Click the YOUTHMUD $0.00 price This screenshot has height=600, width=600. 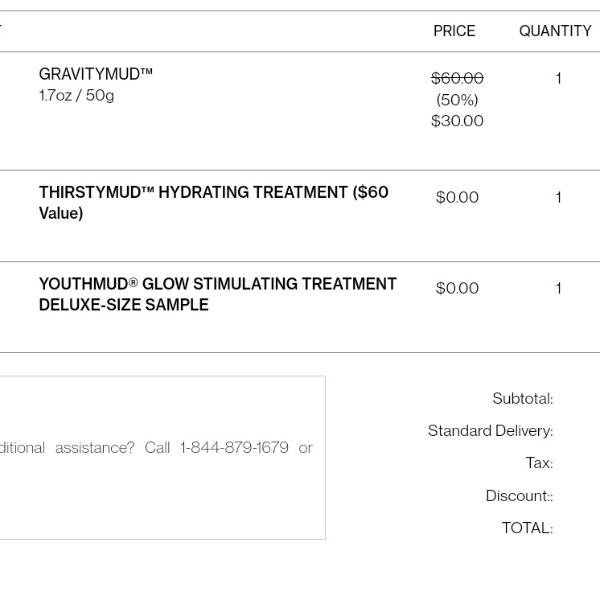(x=457, y=288)
